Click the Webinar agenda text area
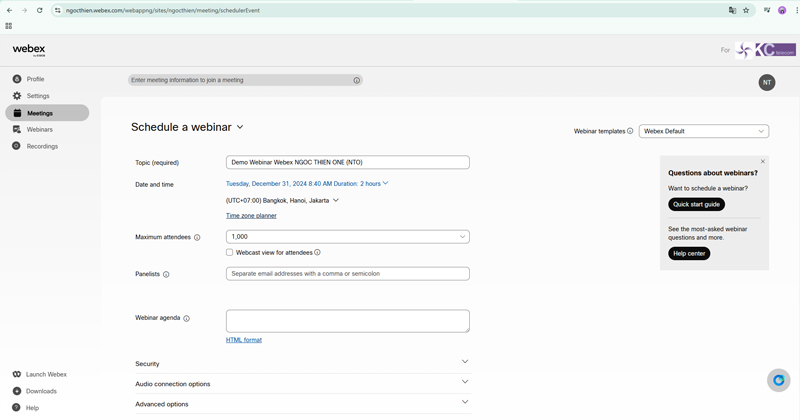This screenshot has height=420, width=800. pyautogui.click(x=347, y=321)
